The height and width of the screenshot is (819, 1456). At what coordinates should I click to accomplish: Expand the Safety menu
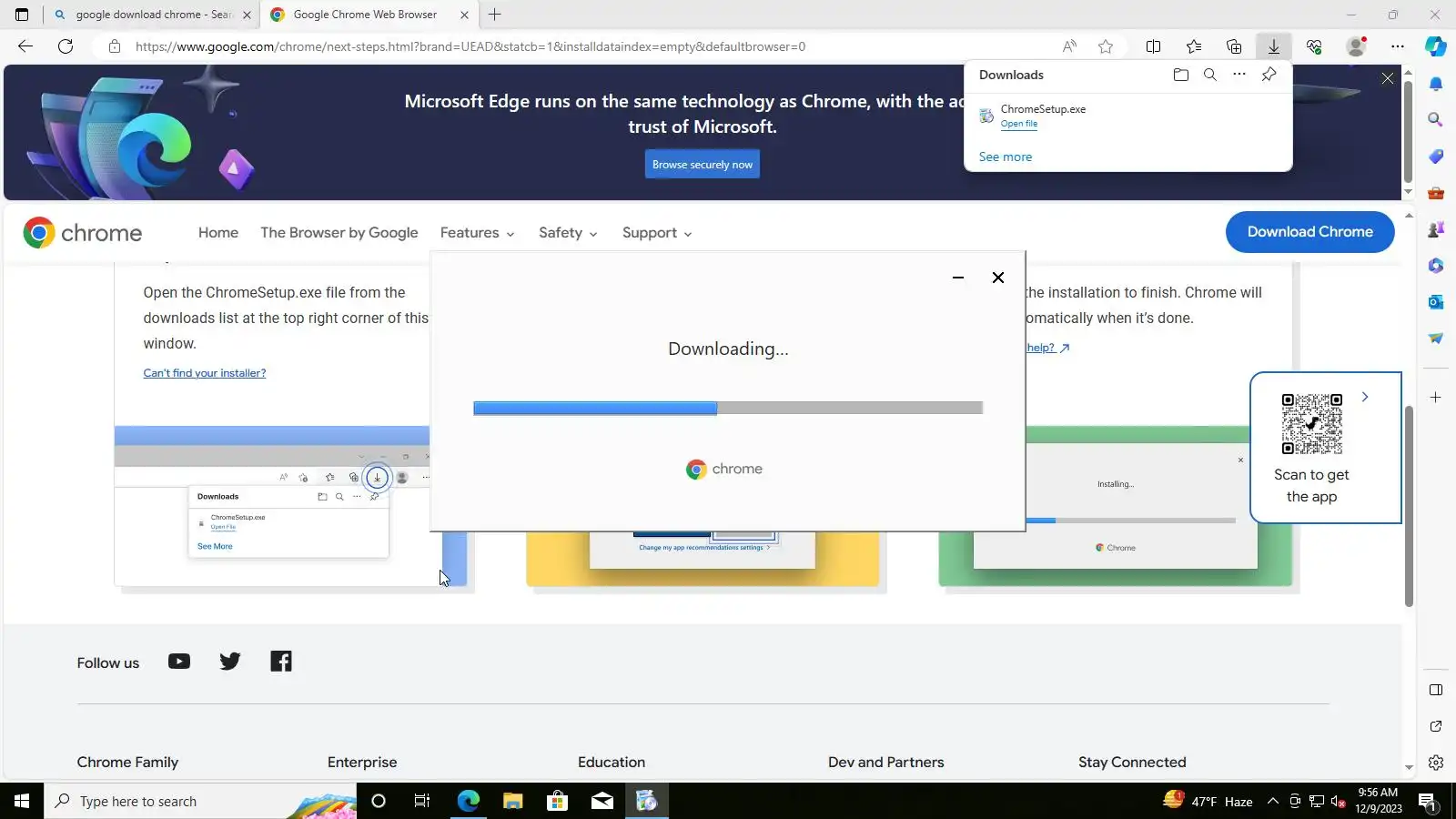(x=568, y=233)
